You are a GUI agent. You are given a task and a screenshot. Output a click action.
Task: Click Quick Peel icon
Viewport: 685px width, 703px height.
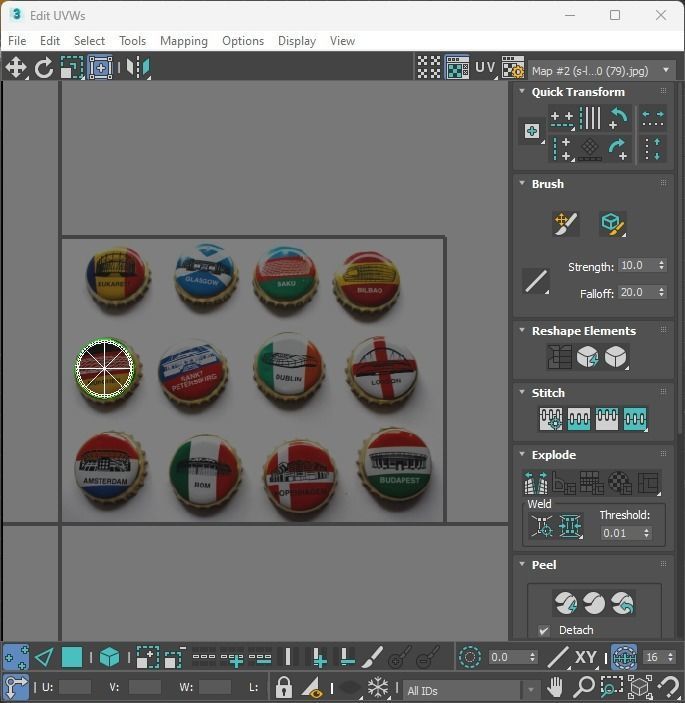point(566,603)
